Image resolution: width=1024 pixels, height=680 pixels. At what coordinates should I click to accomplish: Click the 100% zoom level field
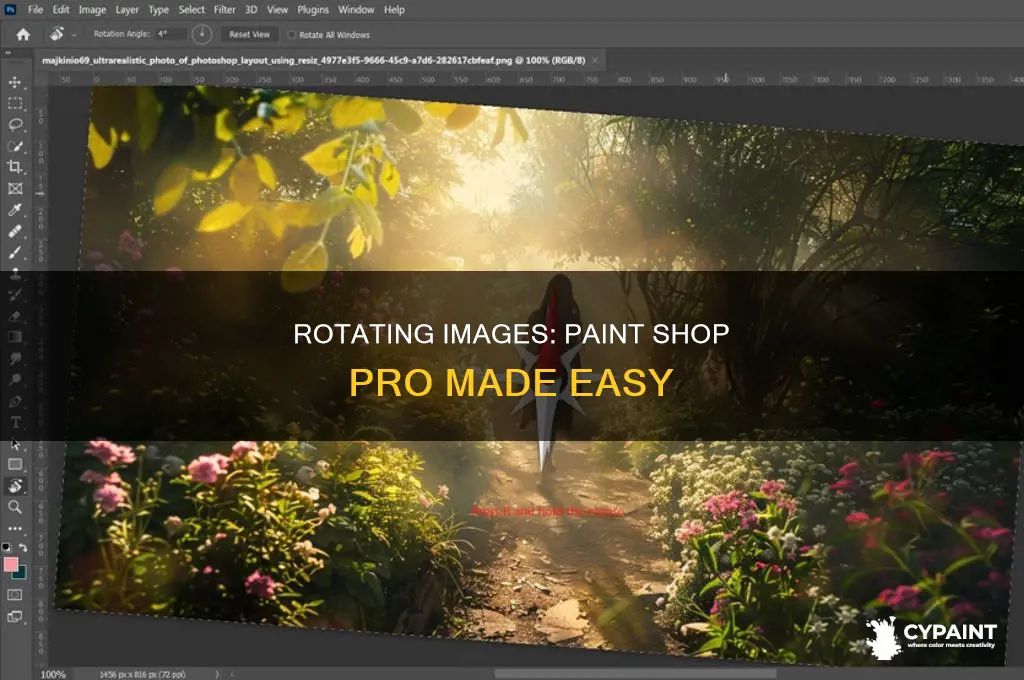point(54,674)
